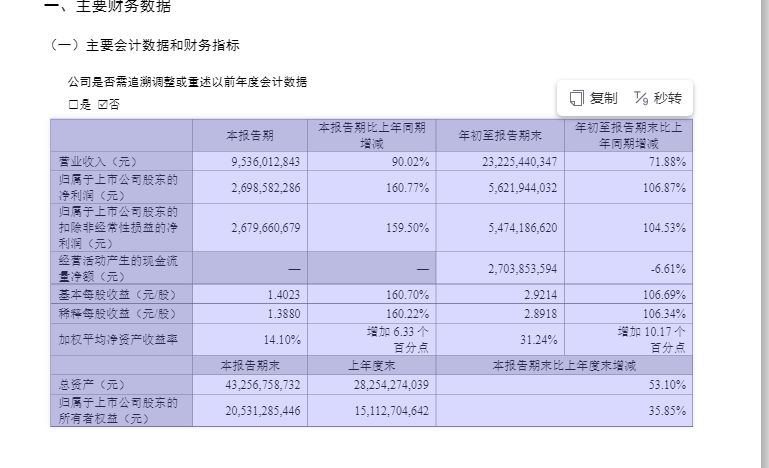The width and height of the screenshot is (769, 468).
Task: Select value 2,698,582,286
Action: click(265, 187)
